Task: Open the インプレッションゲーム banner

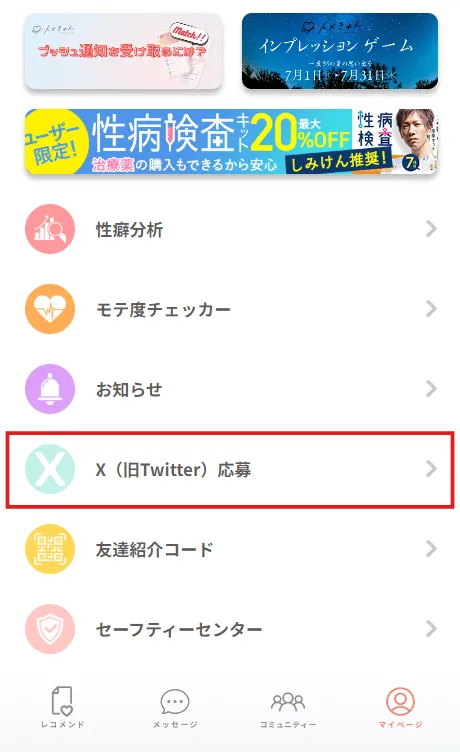Action: 340,51
